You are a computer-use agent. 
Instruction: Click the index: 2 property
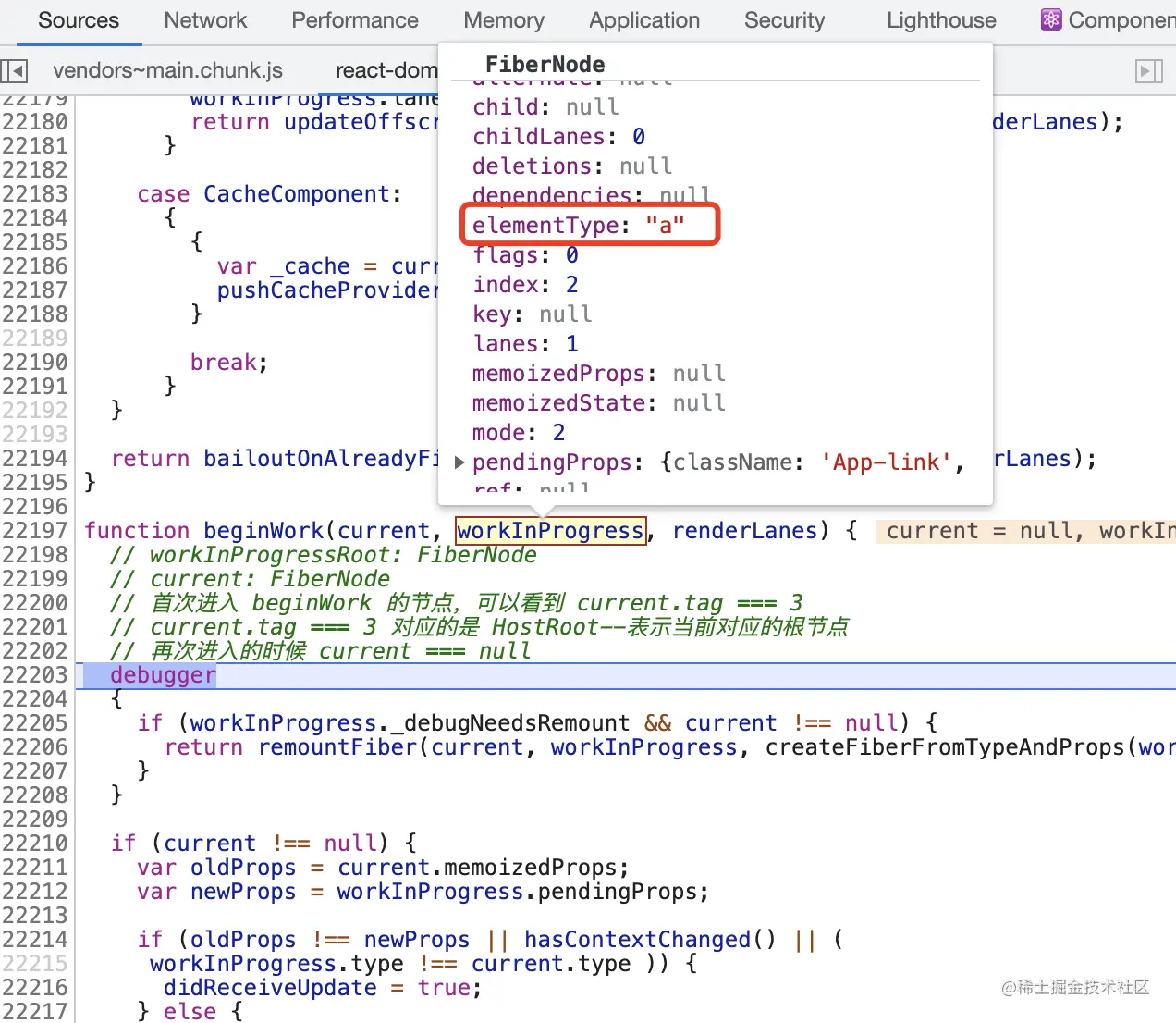pos(525,285)
